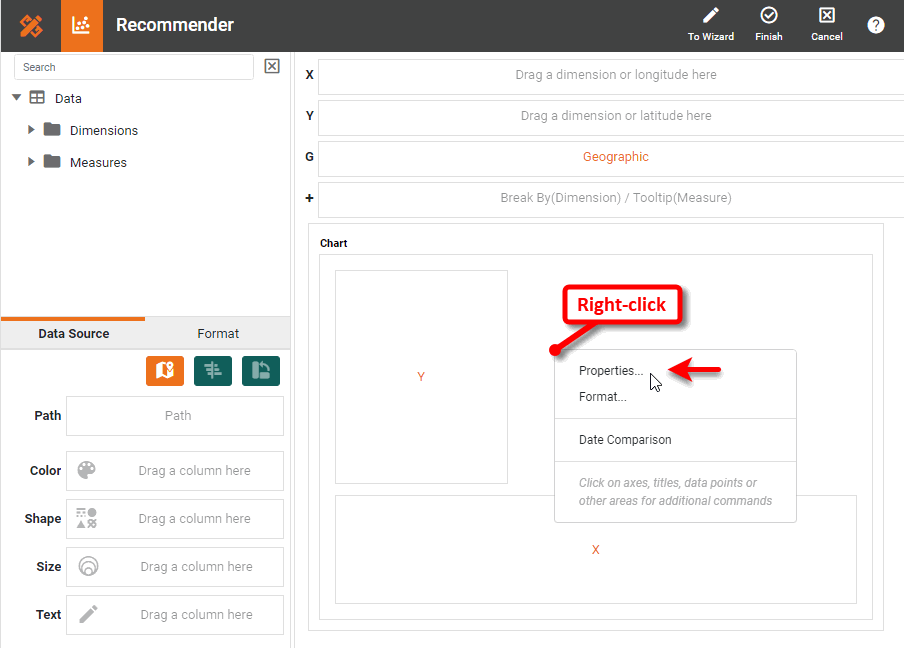Image resolution: width=904 pixels, height=648 pixels.
Task: Open help via the question mark icon
Action: (x=876, y=25)
